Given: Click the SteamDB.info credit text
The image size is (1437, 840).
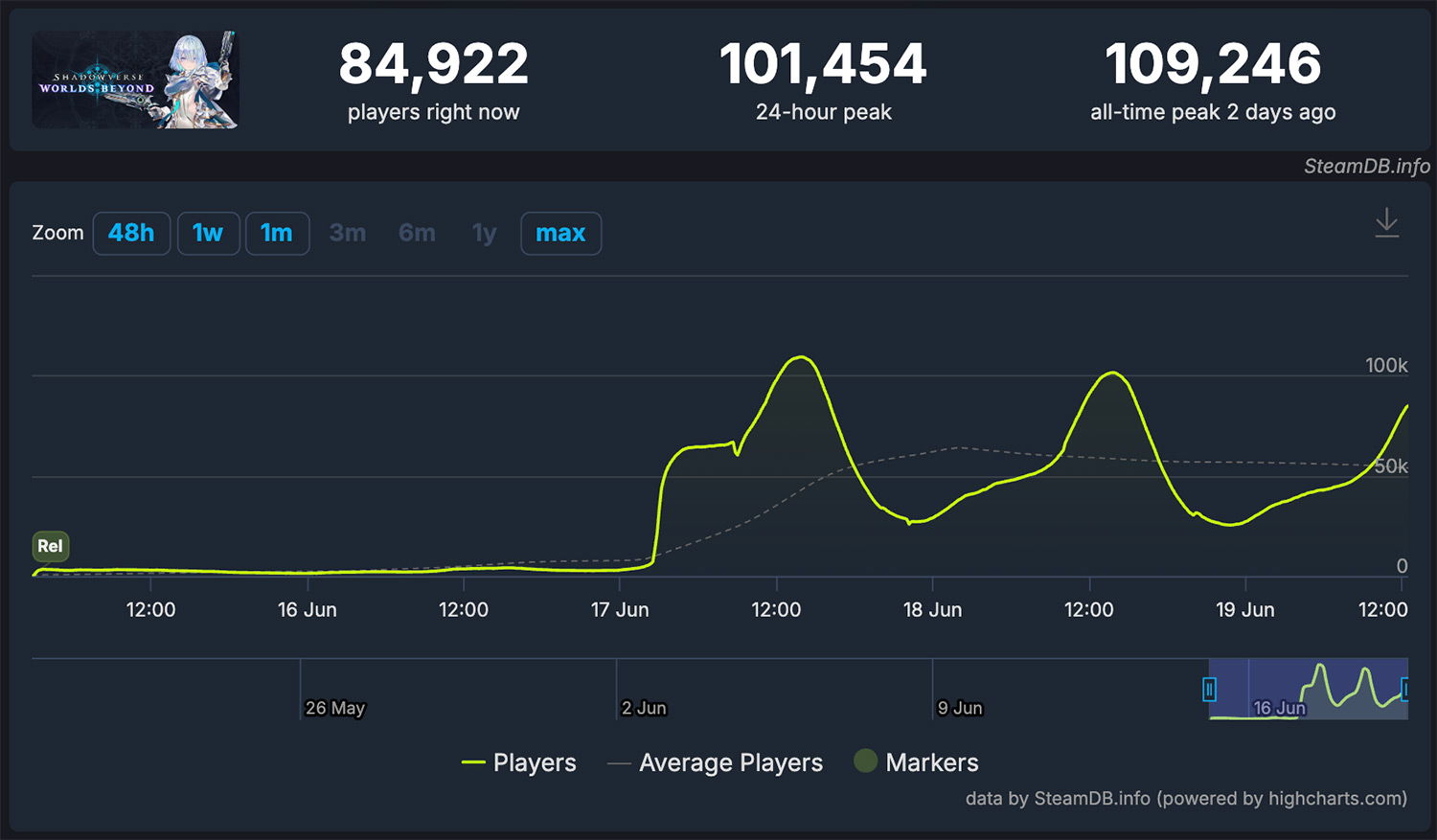Looking at the screenshot, I should click(x=1366, y=166).
